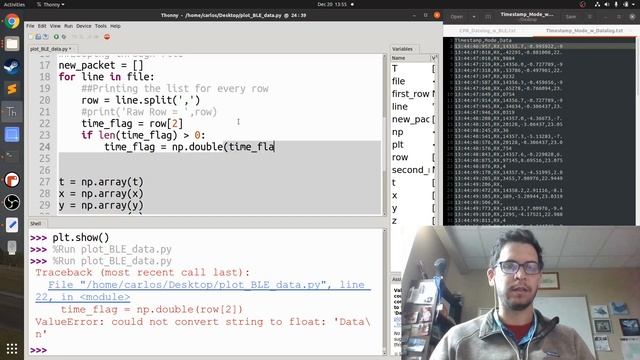This screenshot has height=360, width=640.
Task: Start debugging with the bug icon
Action: click(64, 37)
